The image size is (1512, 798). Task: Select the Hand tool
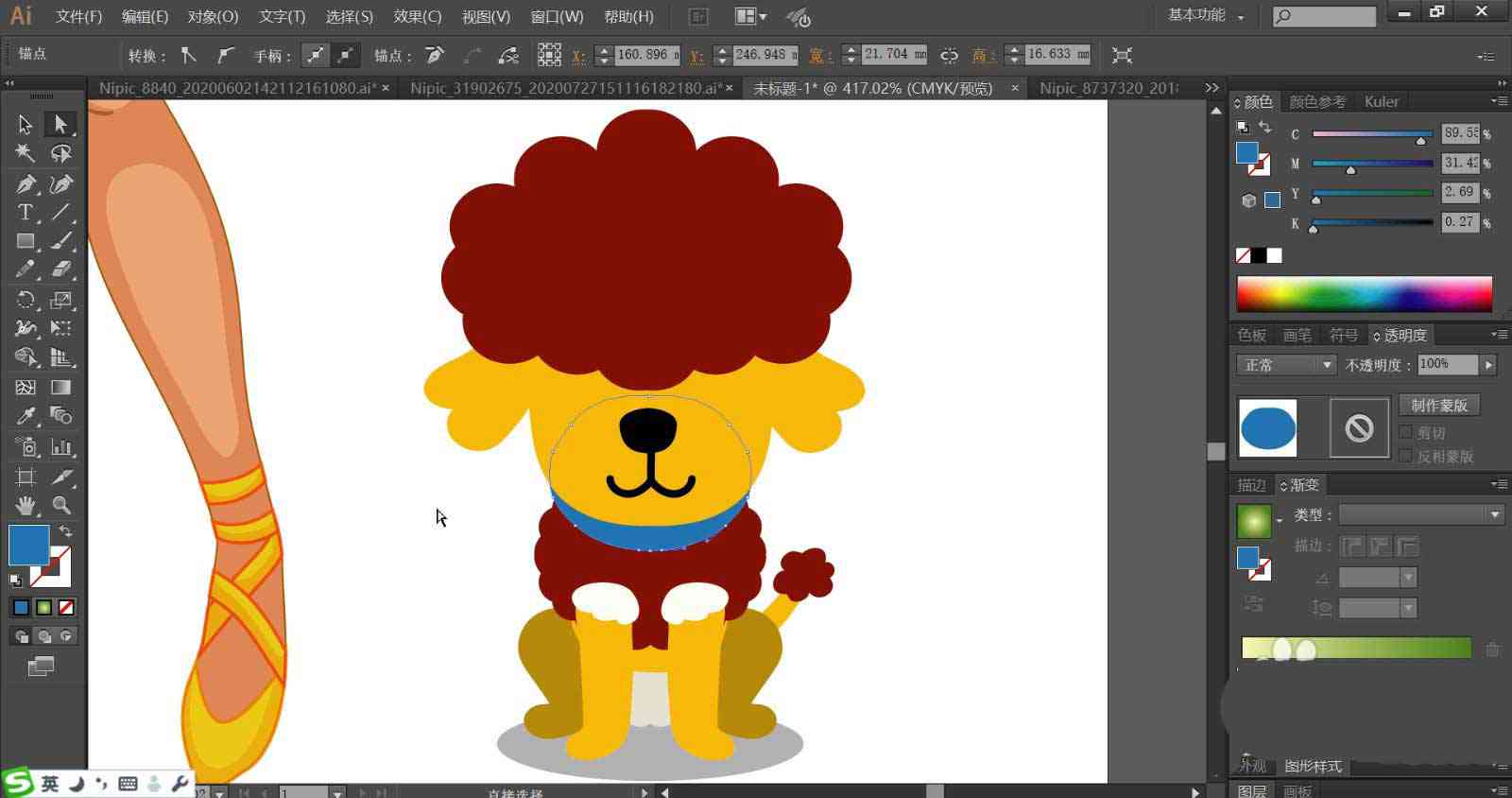pyautogui.click(x=25, y=505)
